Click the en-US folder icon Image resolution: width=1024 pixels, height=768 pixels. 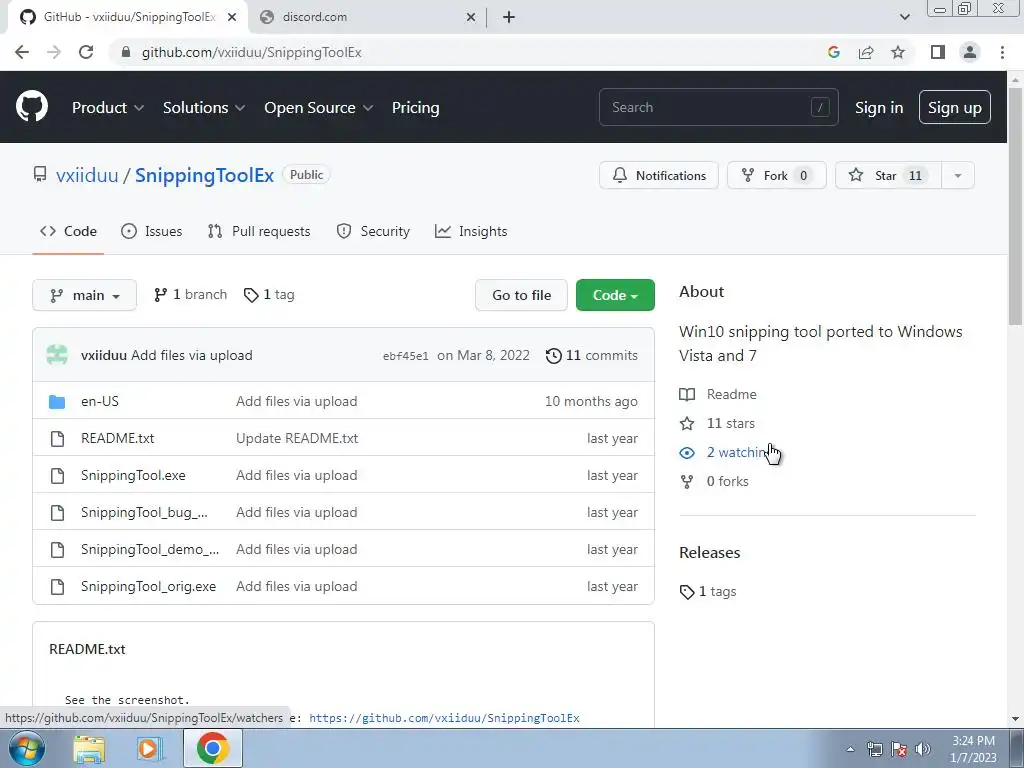(x=57, y=402)
